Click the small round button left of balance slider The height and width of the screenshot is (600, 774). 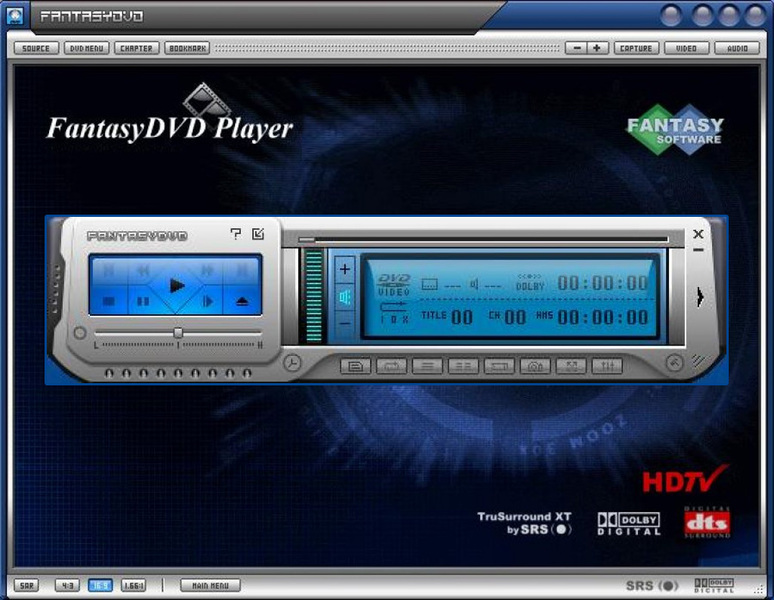point(79,333)
